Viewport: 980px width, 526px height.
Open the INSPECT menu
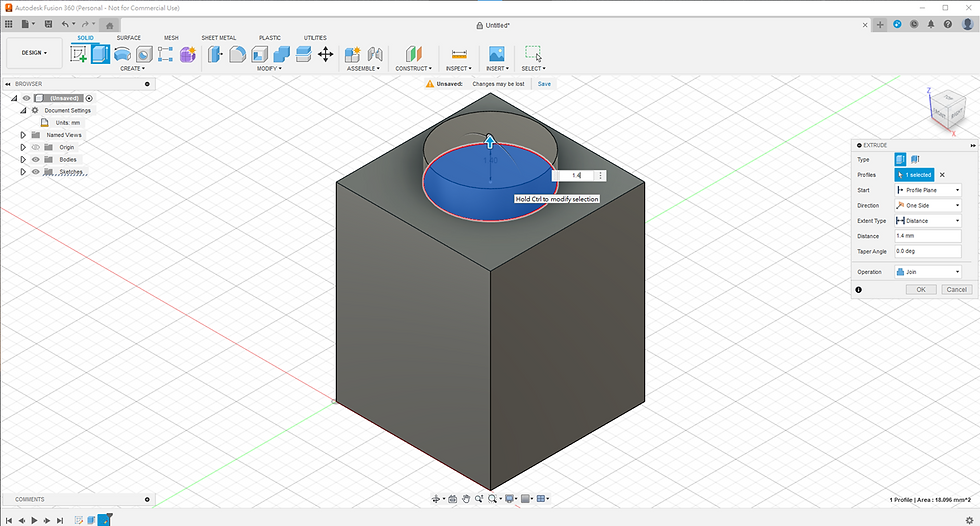(x=459, y=68)
